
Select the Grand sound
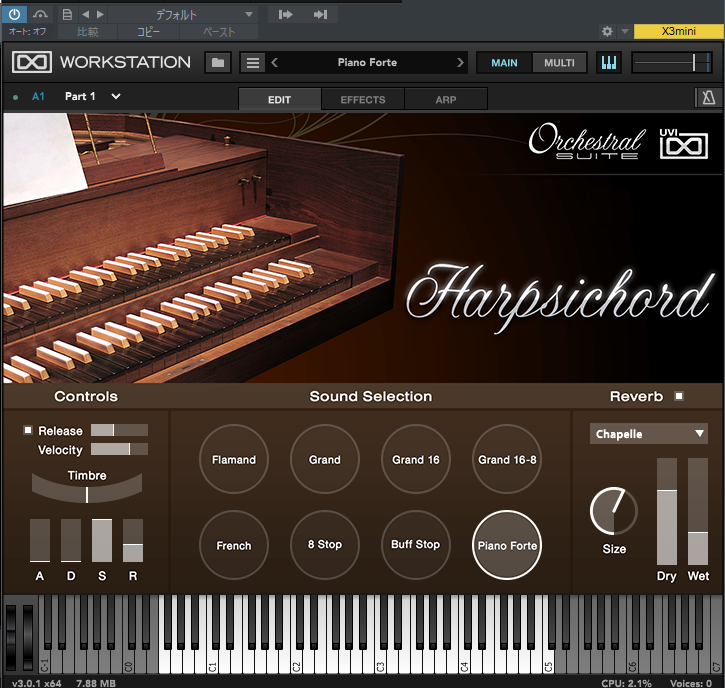(x=325, y=459)
